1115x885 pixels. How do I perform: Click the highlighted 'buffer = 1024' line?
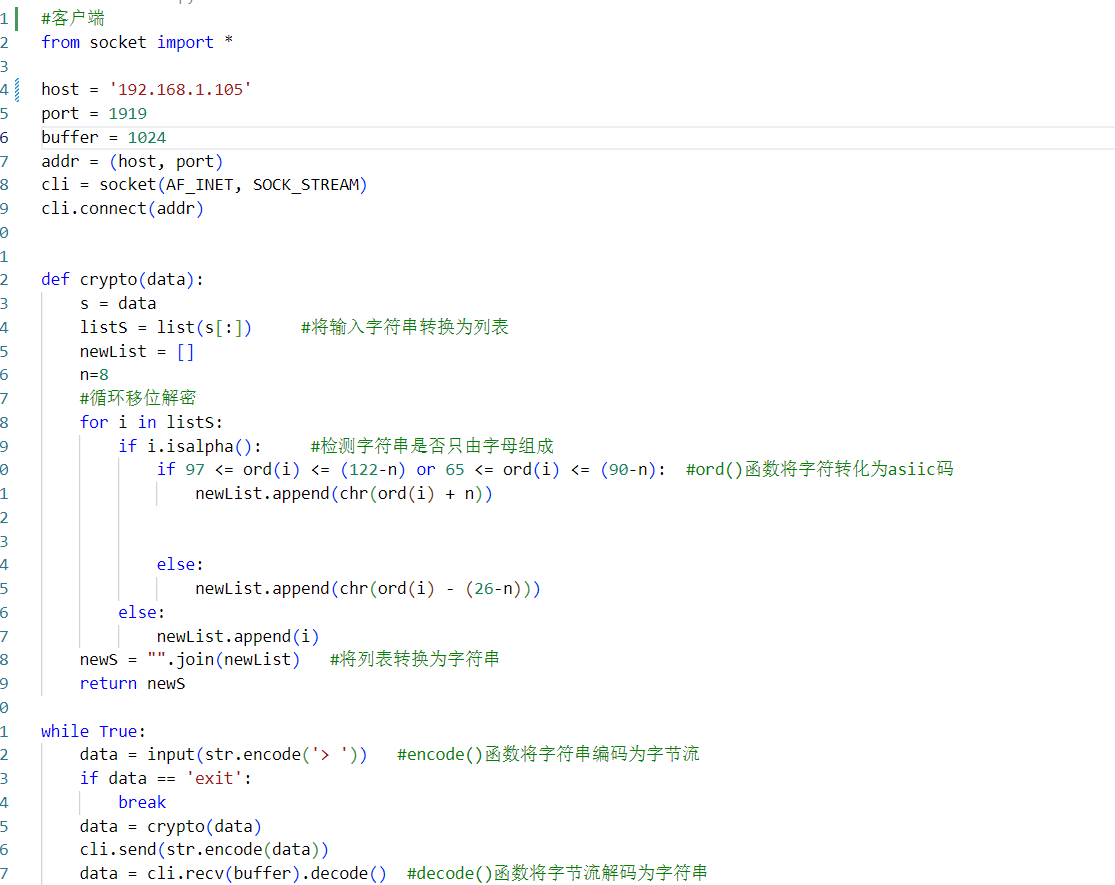[103, 136]
